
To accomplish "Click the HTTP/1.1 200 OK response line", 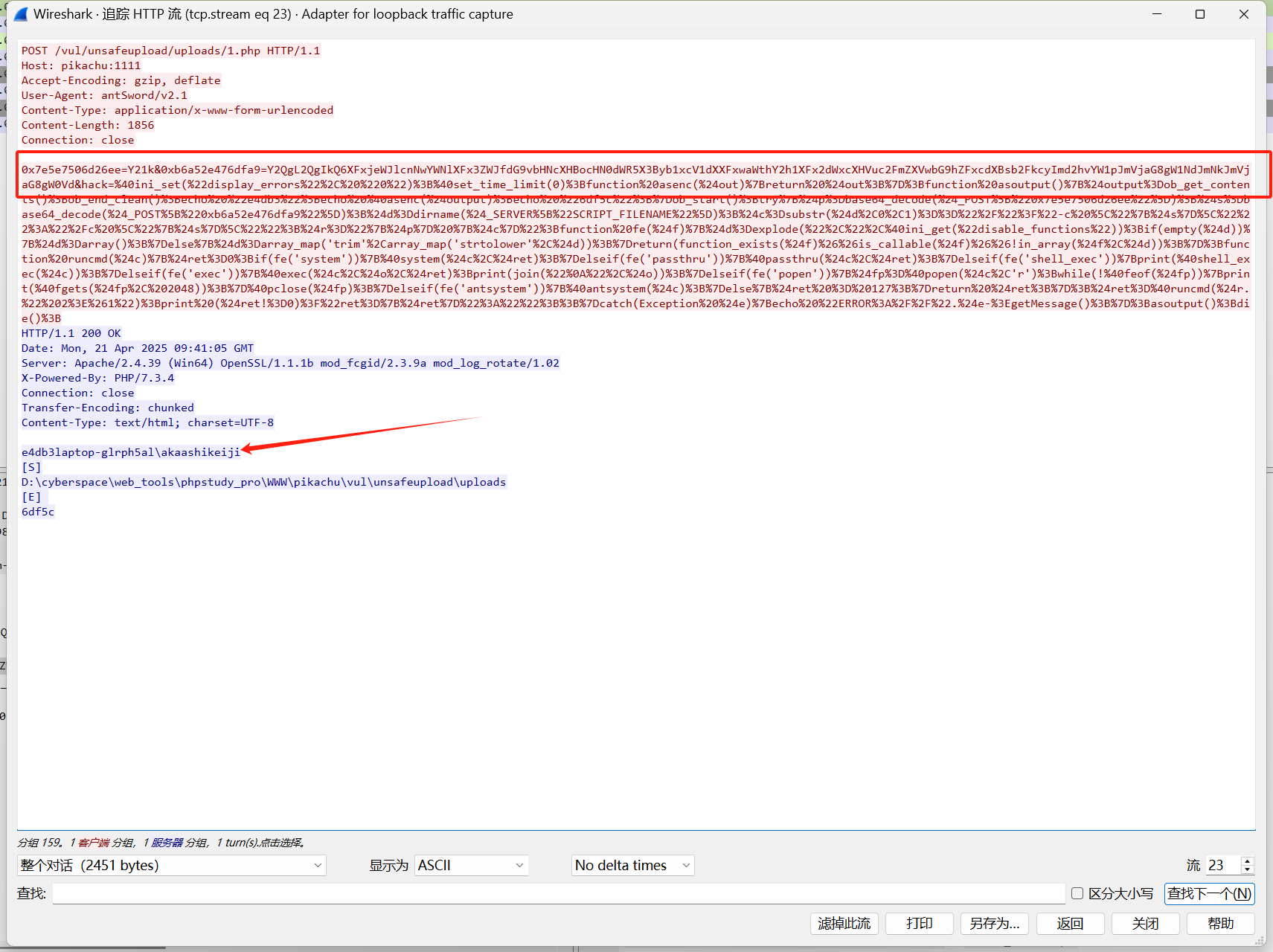I will coord(71,333).
